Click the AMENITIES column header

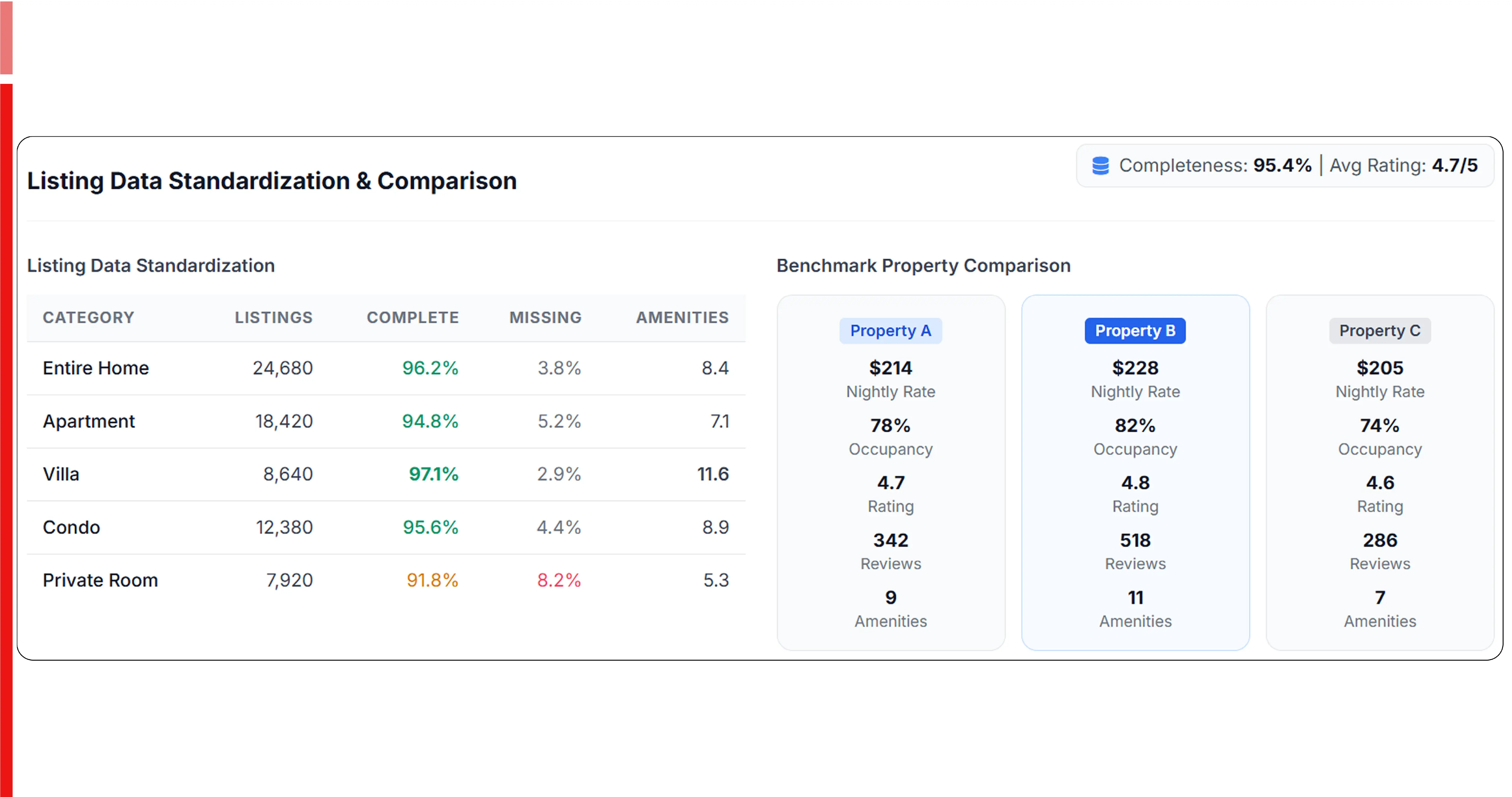pos(682,318)
